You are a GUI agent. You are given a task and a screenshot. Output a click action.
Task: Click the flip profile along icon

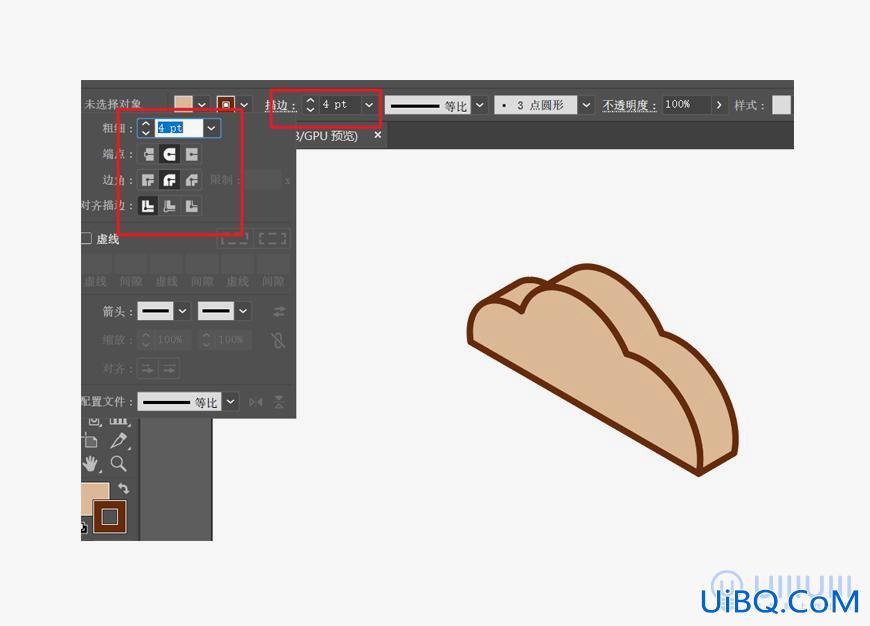point(256,402)
